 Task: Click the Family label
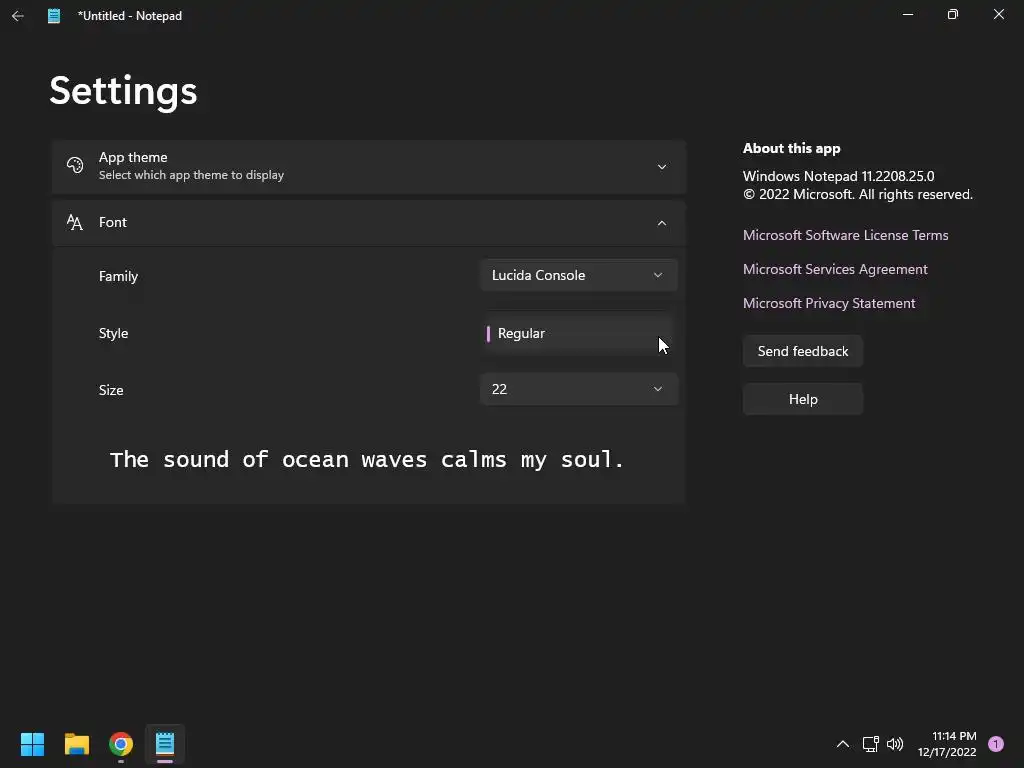(x=118, y=276)
